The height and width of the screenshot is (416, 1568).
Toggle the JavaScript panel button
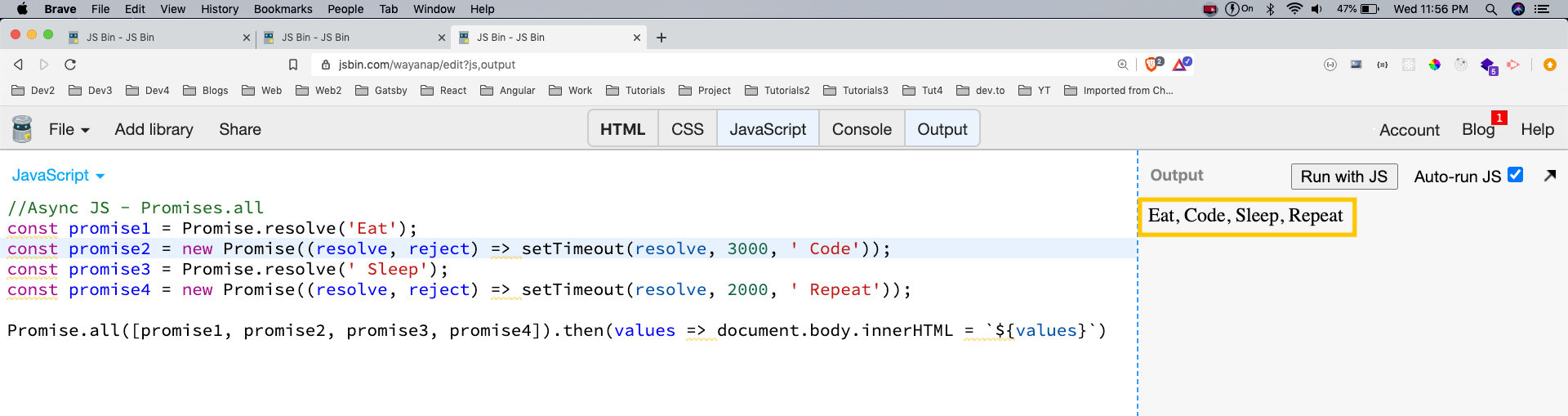click(768, 129)
